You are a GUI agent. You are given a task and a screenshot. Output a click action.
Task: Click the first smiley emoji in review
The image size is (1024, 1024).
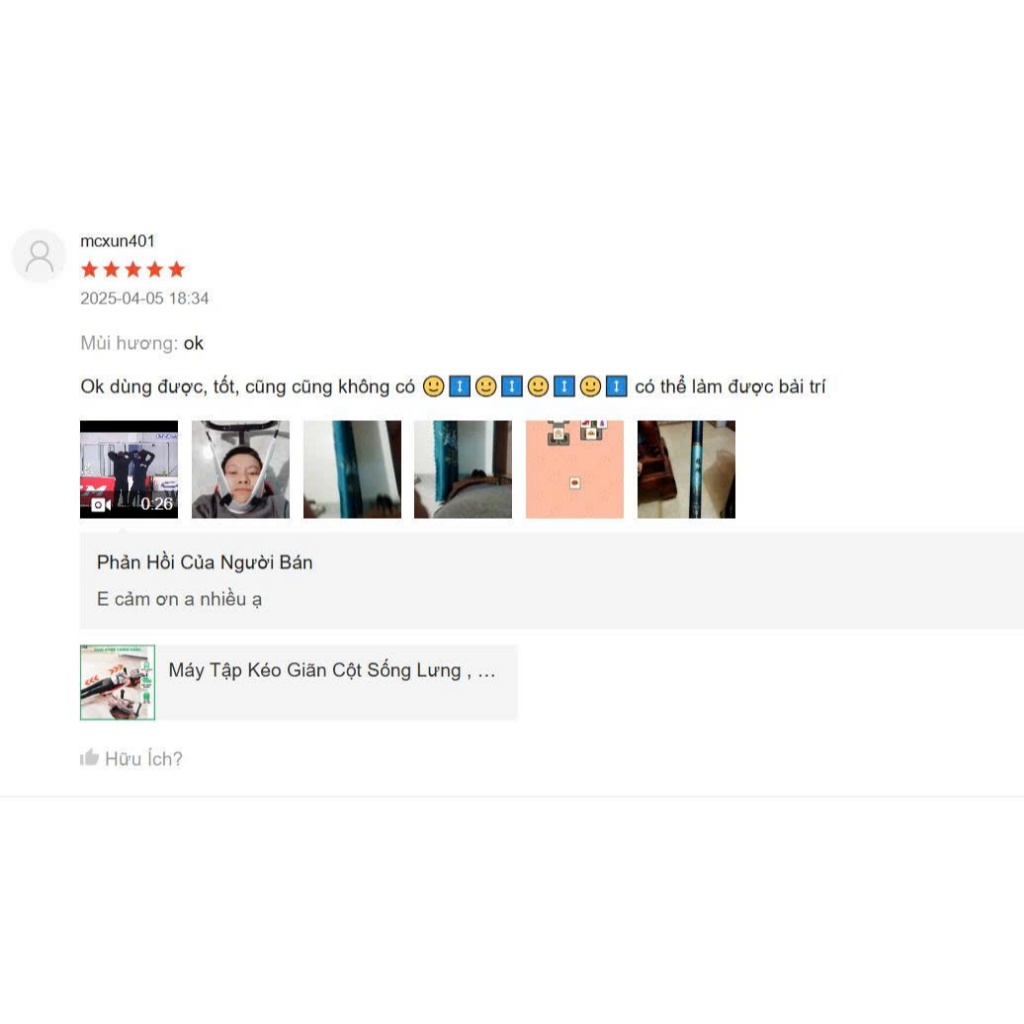click(x=434, y=387)
